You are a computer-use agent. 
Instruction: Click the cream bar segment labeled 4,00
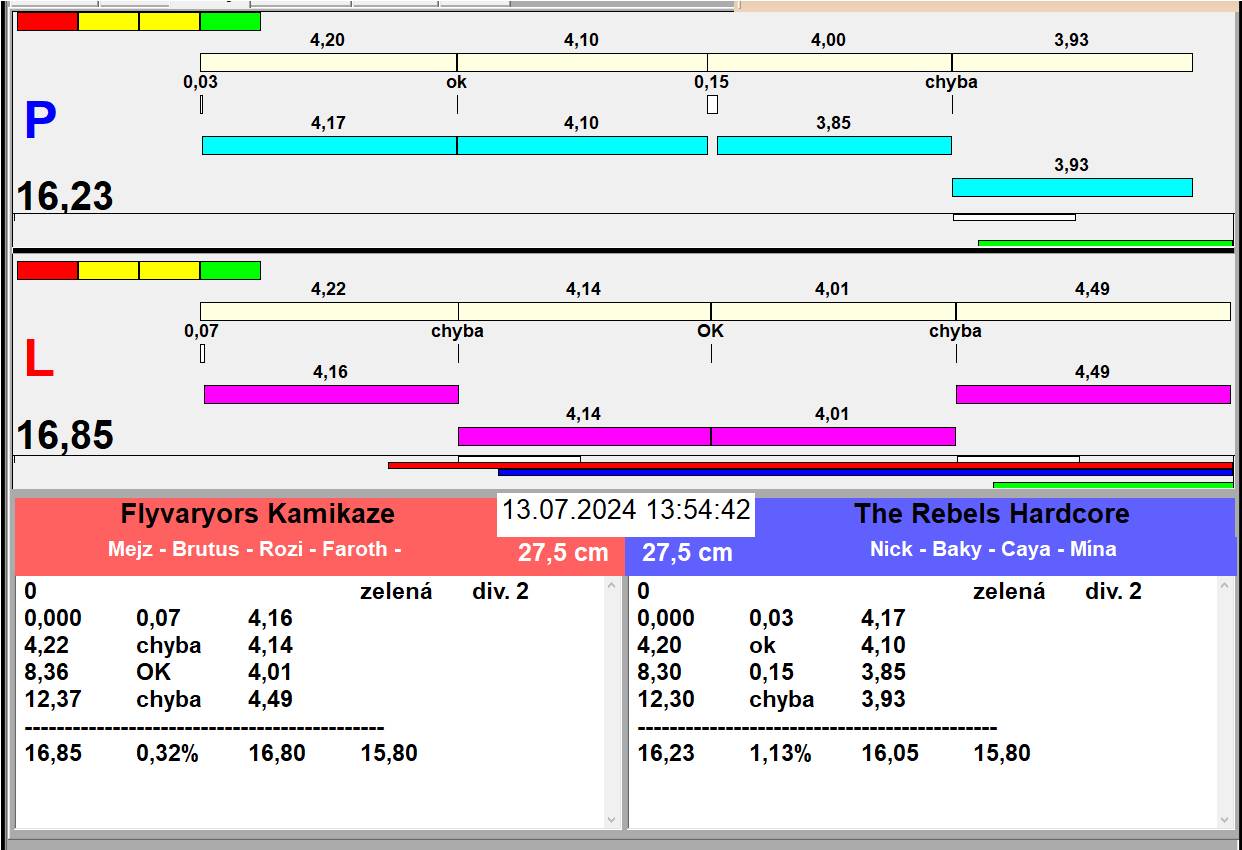coord(829,62)
